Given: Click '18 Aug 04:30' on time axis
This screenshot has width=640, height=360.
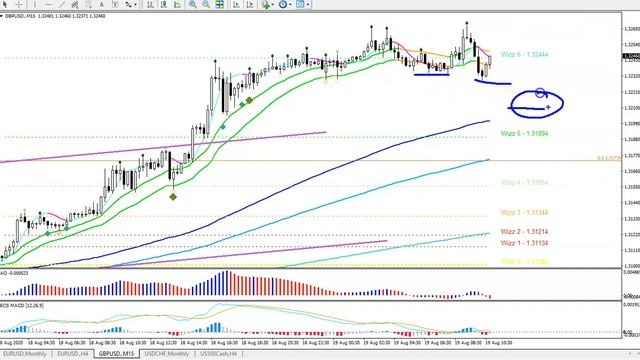Looking at the screenshot, I should (x=42, y=343).
